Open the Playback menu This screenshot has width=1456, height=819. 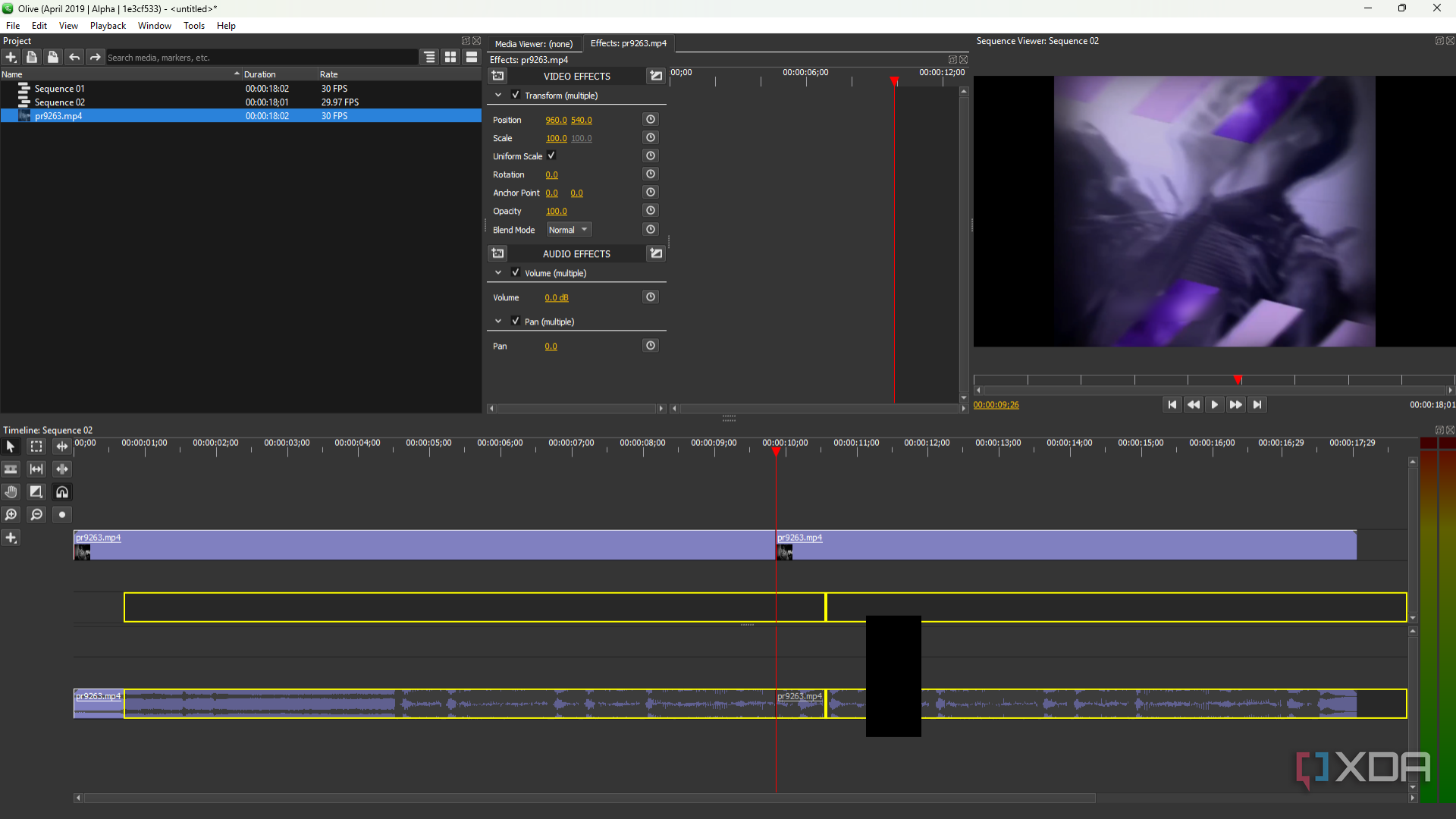[x=108, y=26]
